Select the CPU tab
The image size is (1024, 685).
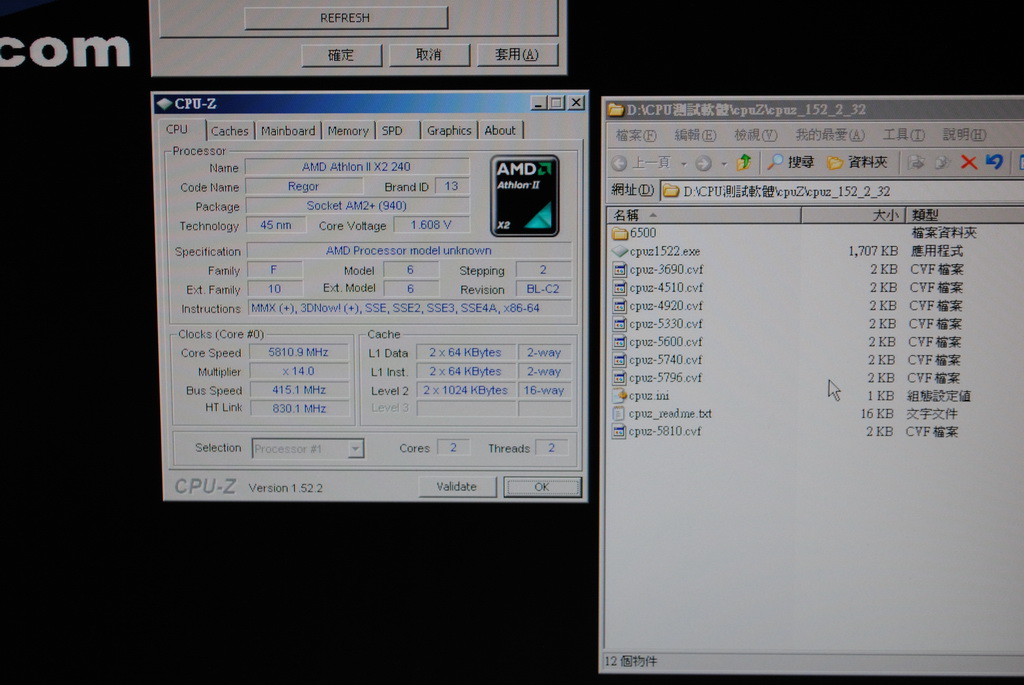pos(176,129)
